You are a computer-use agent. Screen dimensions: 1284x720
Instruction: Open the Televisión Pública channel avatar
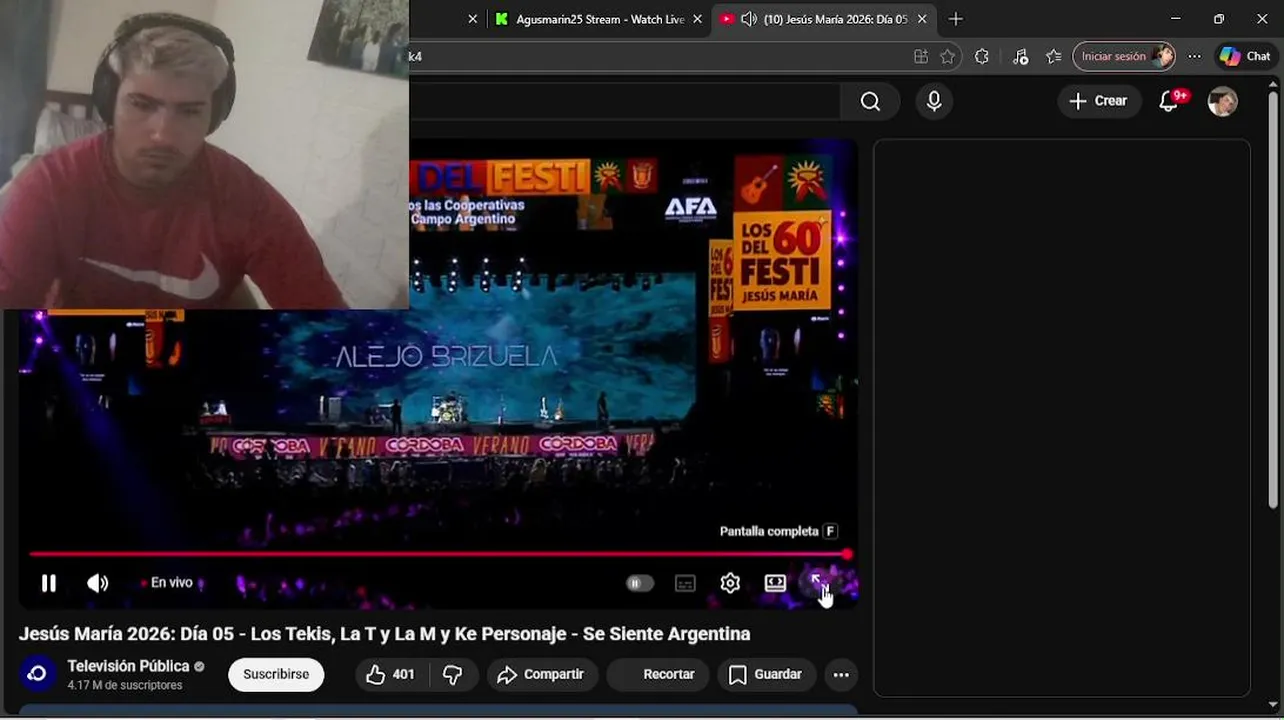click(37, 674)
